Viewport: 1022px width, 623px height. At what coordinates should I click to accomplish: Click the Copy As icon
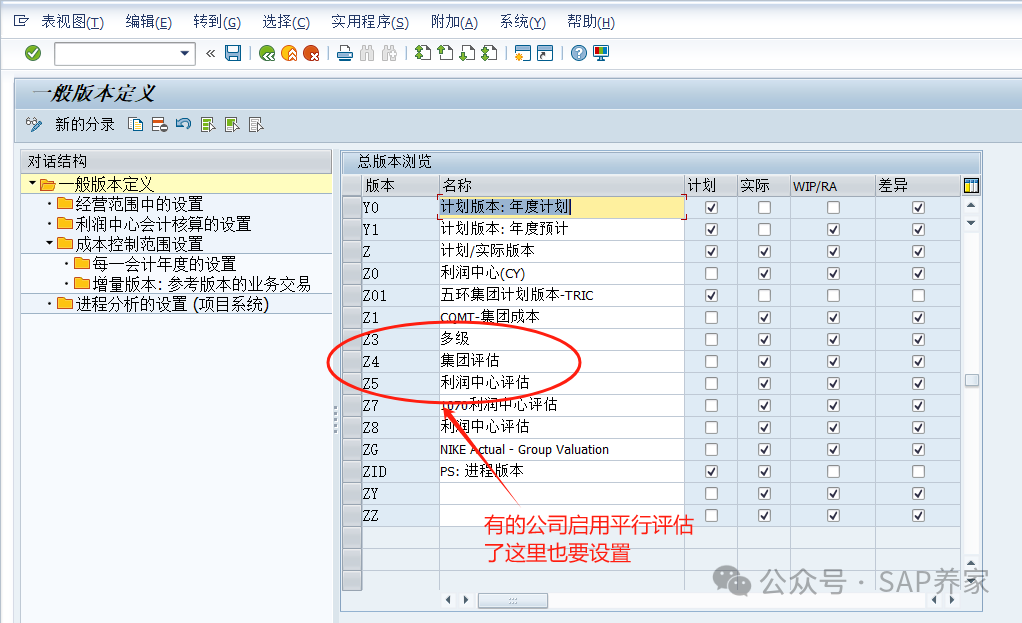click(x=136, y=124)
